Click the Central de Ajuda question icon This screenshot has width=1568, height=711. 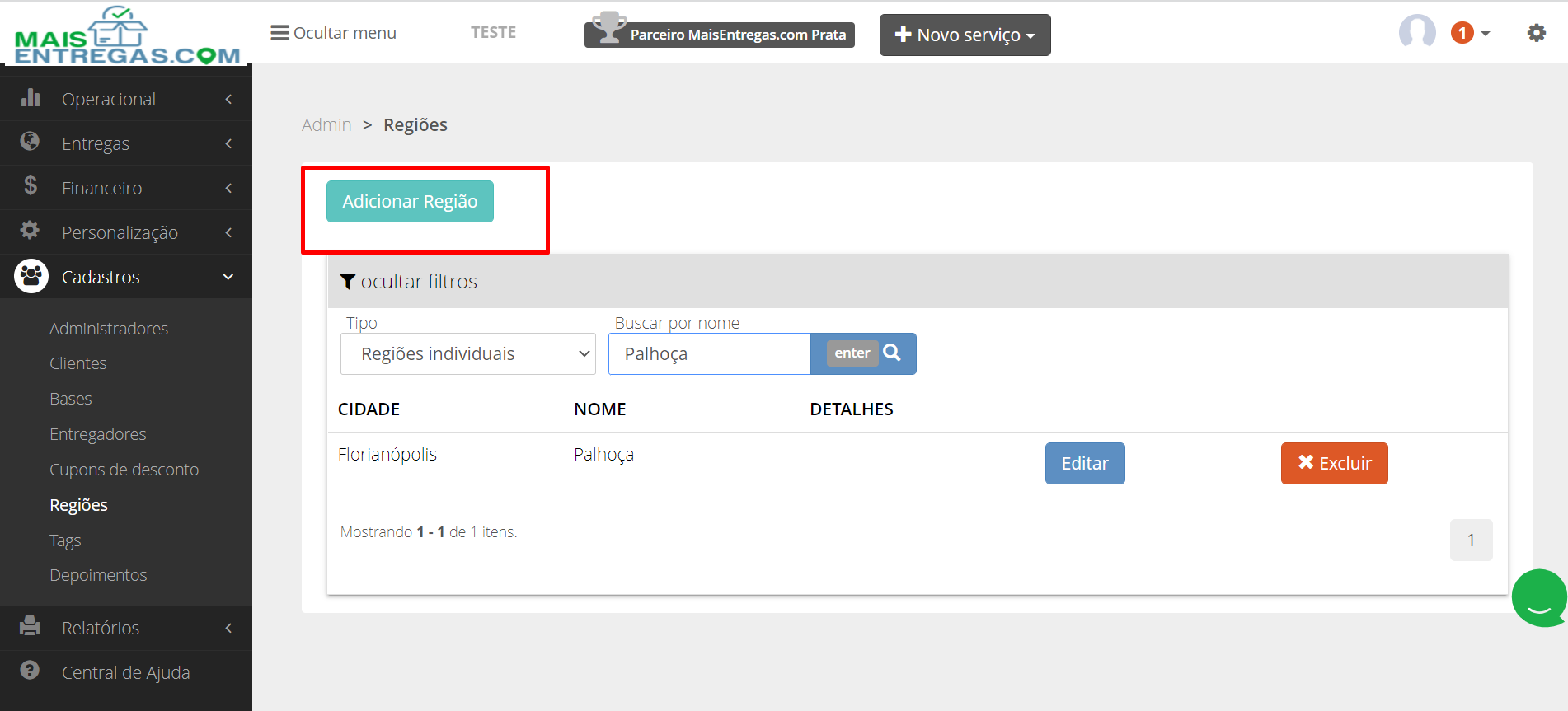31,671
